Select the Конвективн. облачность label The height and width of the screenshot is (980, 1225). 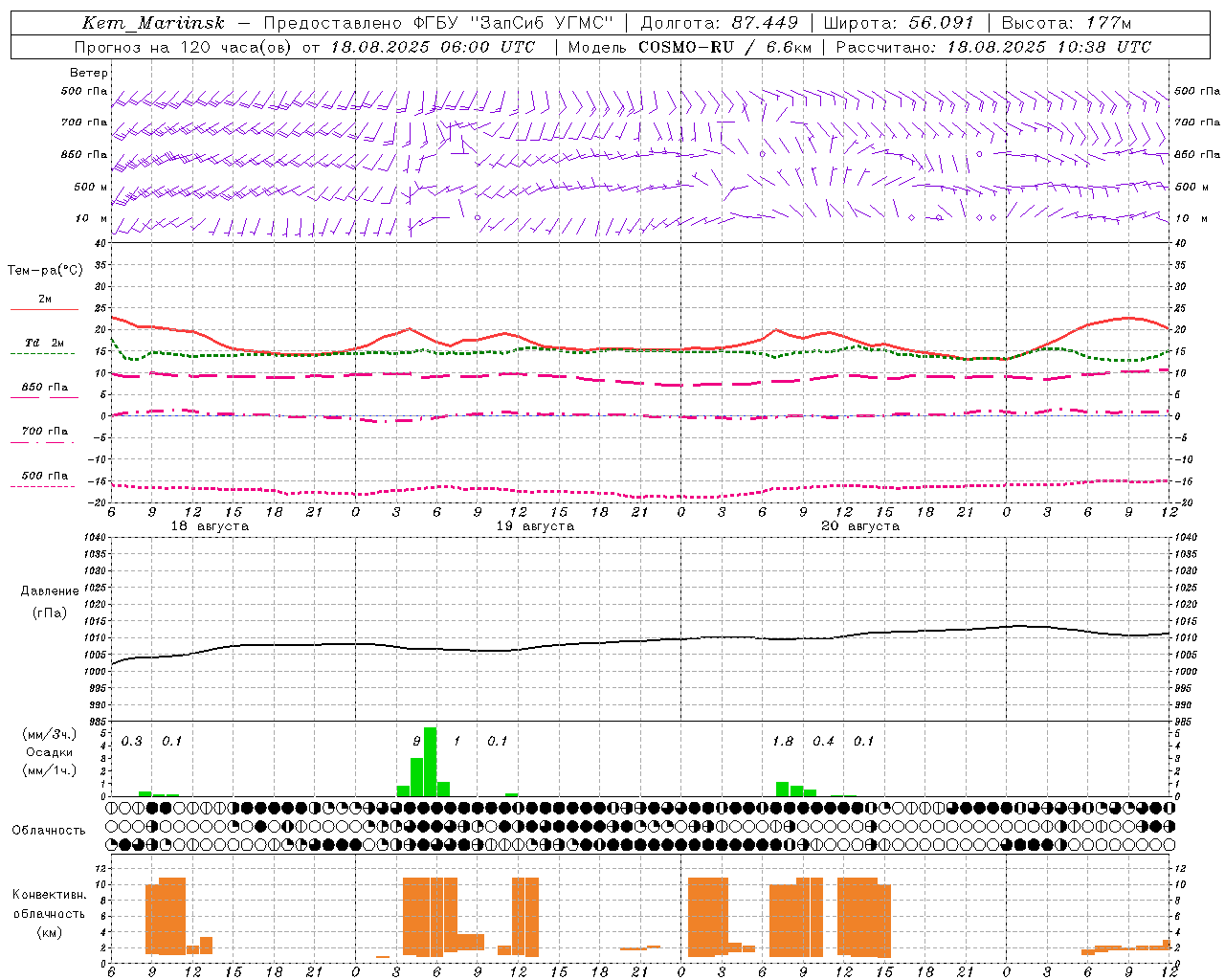[x=49, y=904]
